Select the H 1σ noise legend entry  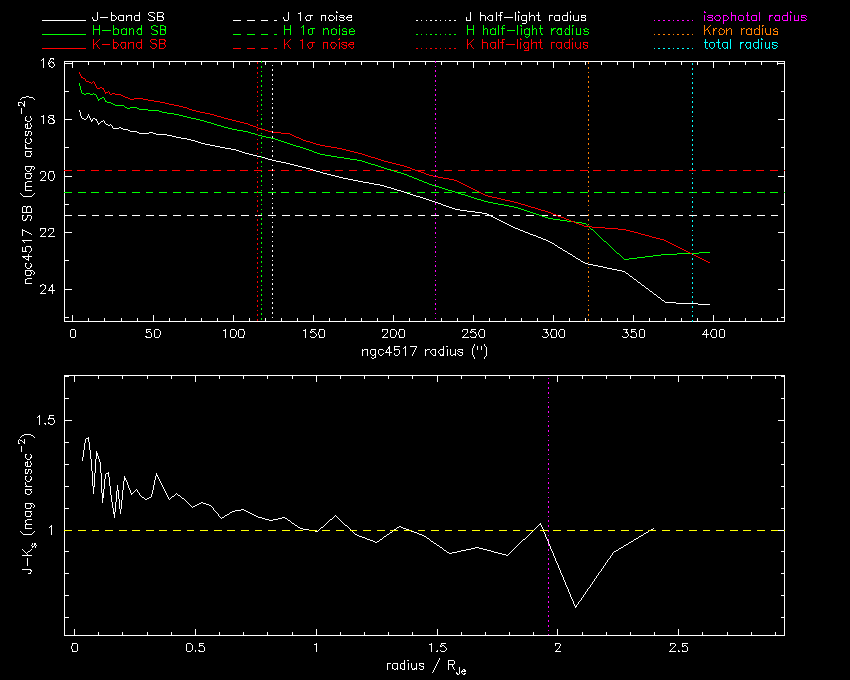pyautogui.click(x=320, y=32)
